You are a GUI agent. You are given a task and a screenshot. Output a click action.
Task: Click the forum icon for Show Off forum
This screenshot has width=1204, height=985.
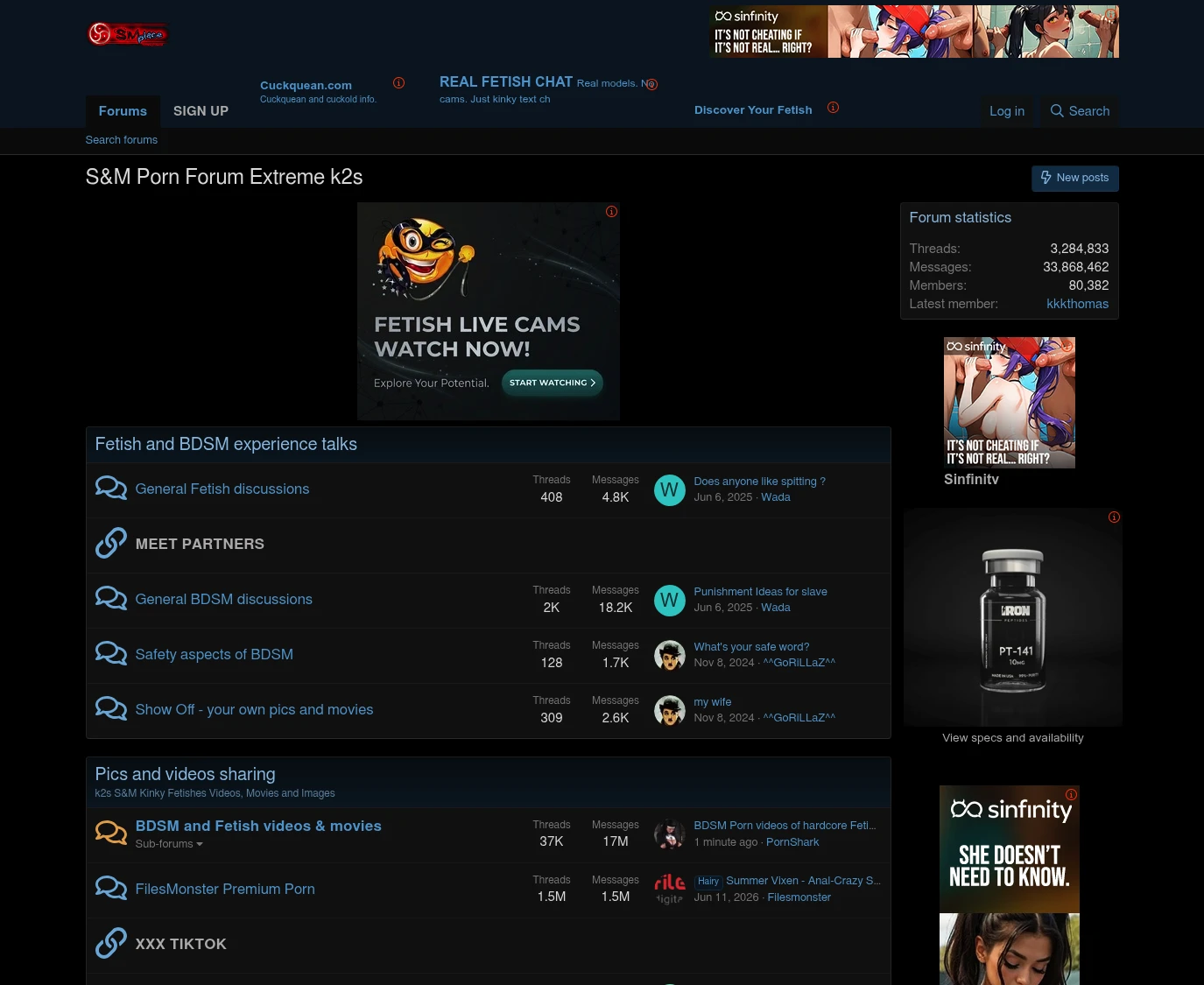pos(111,709)
